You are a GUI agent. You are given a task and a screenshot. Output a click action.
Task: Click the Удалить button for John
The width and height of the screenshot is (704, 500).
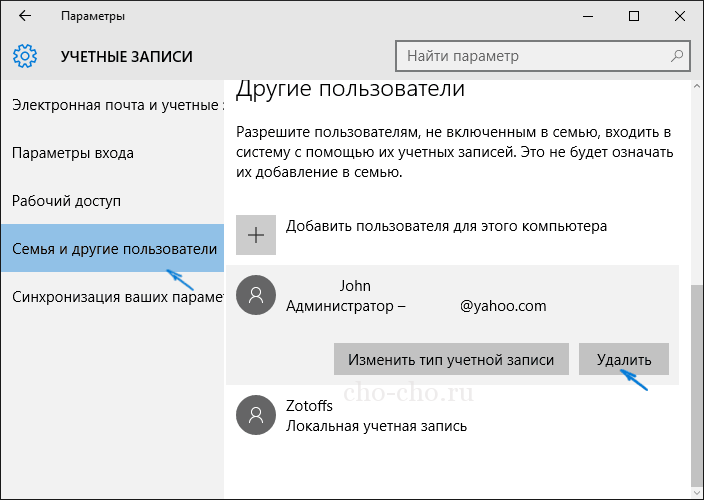pos(623,359)
